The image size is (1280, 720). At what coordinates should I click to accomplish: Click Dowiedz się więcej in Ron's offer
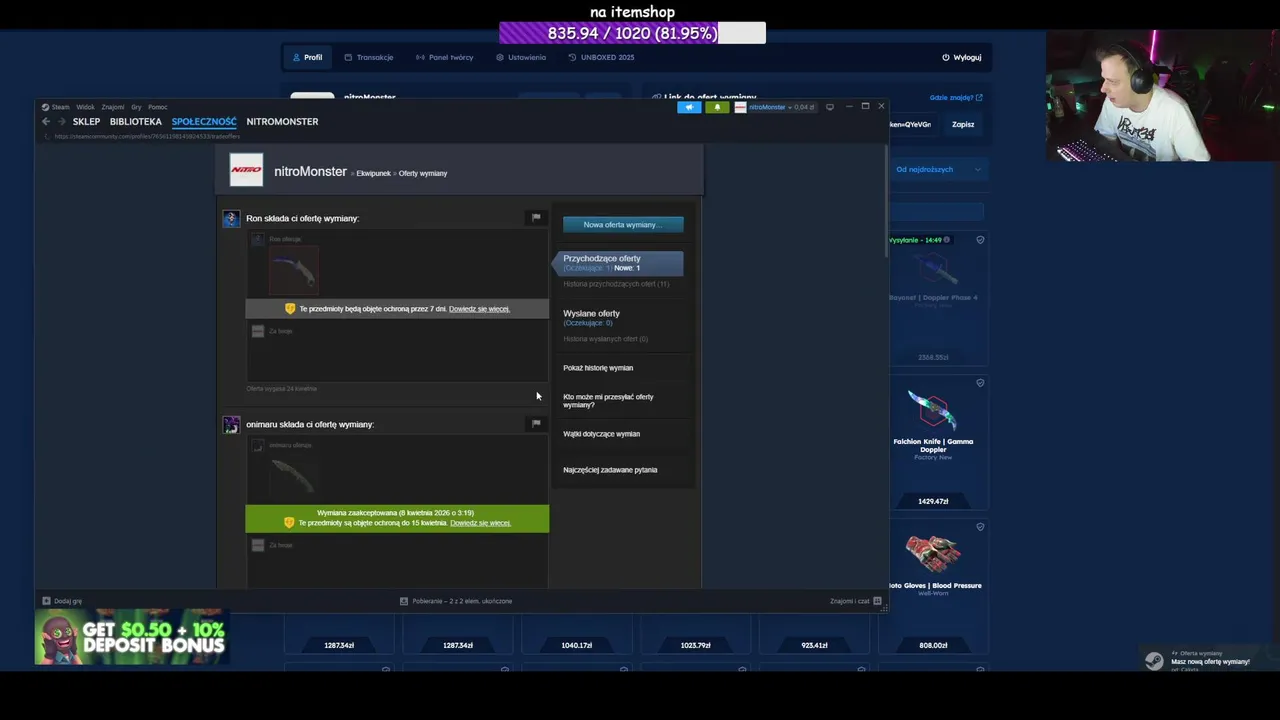479,309
